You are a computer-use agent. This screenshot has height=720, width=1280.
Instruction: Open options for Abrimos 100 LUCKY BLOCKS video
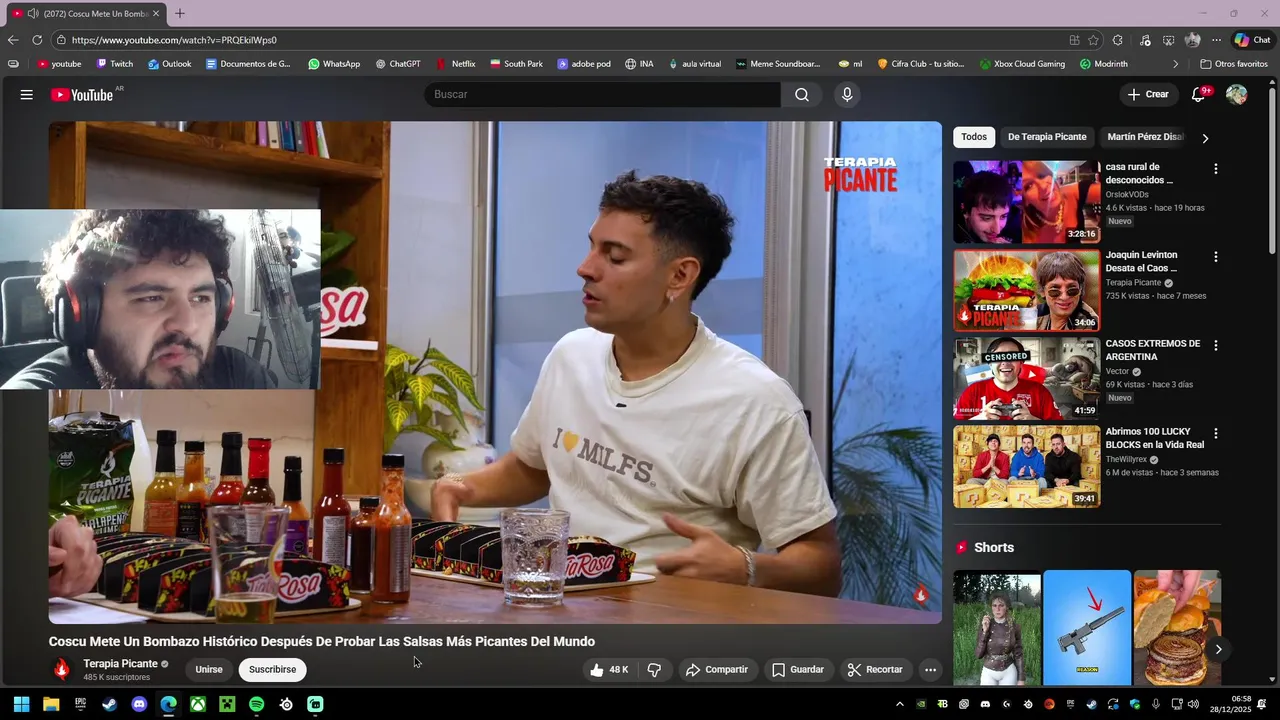[1216, 433]
